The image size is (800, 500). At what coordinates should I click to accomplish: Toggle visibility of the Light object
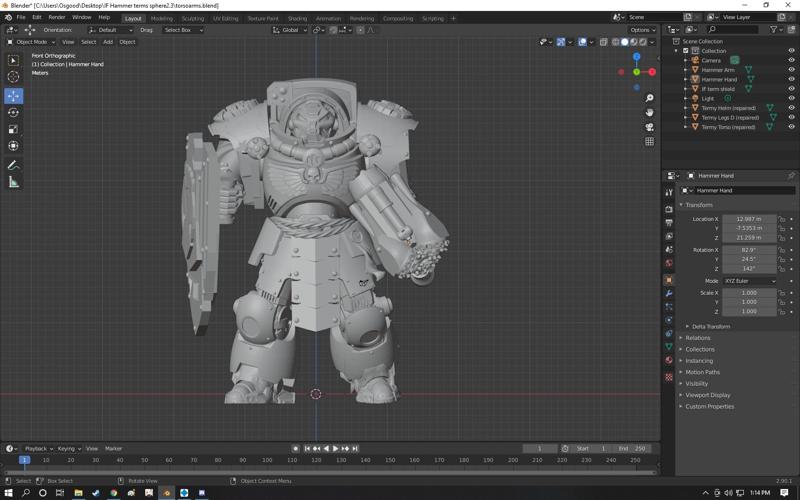[791, 99]
